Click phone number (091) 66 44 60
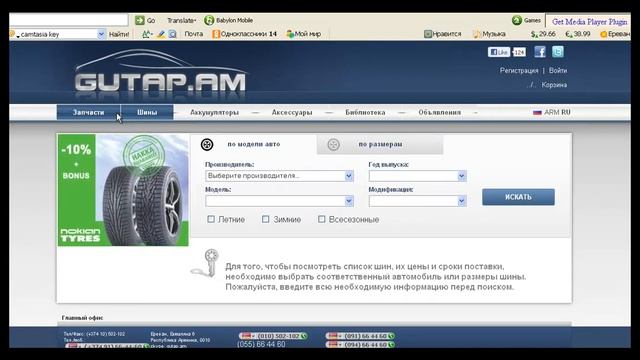Screen dimensions: 640x360 [365, 336]
